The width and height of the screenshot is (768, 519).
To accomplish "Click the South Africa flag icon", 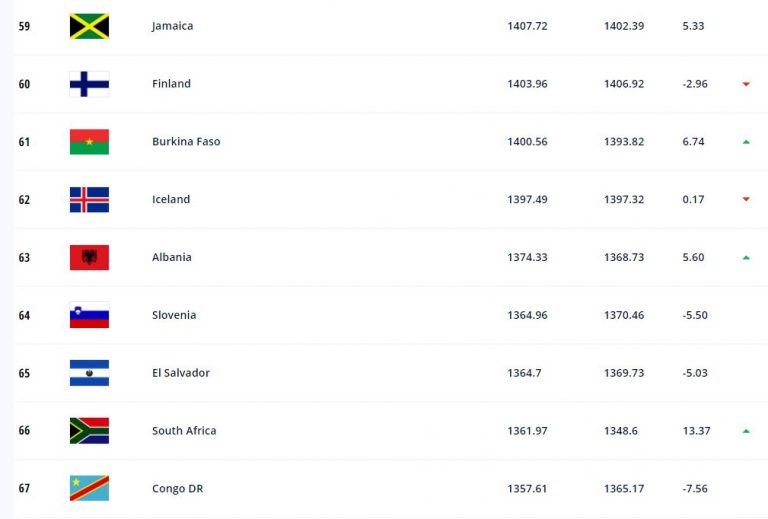I will click(x=89, y=431).
